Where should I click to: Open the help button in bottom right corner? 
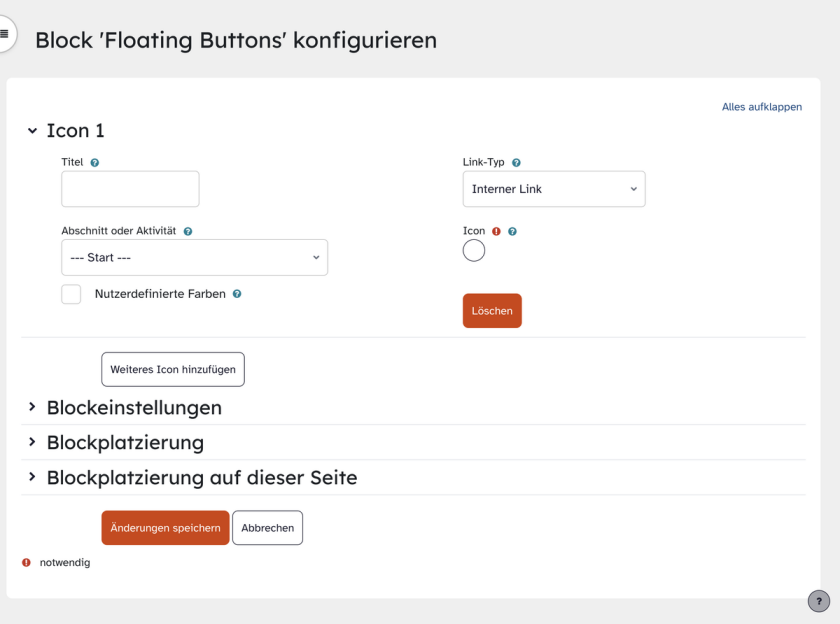[818, 601]
